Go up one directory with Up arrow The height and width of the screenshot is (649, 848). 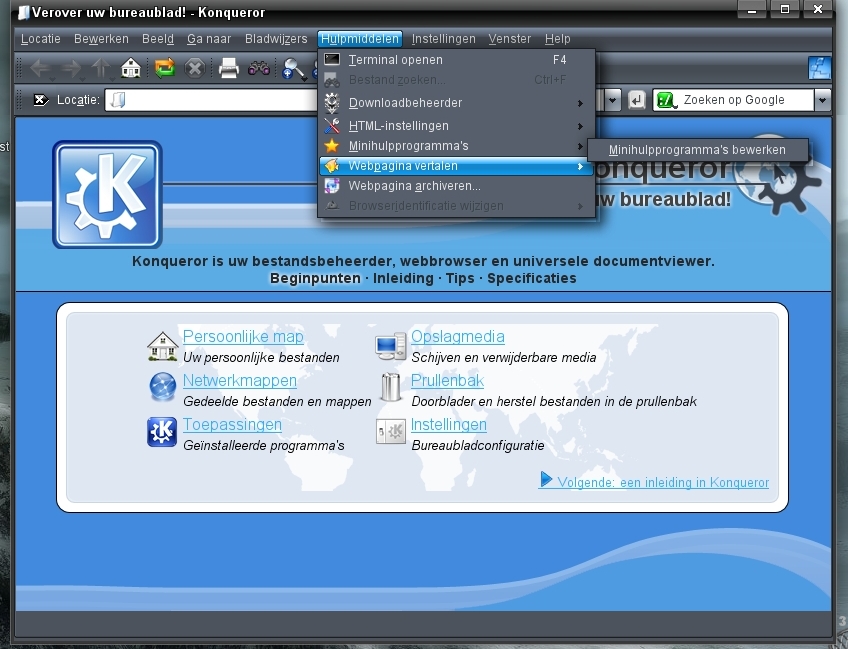point(100,68)
